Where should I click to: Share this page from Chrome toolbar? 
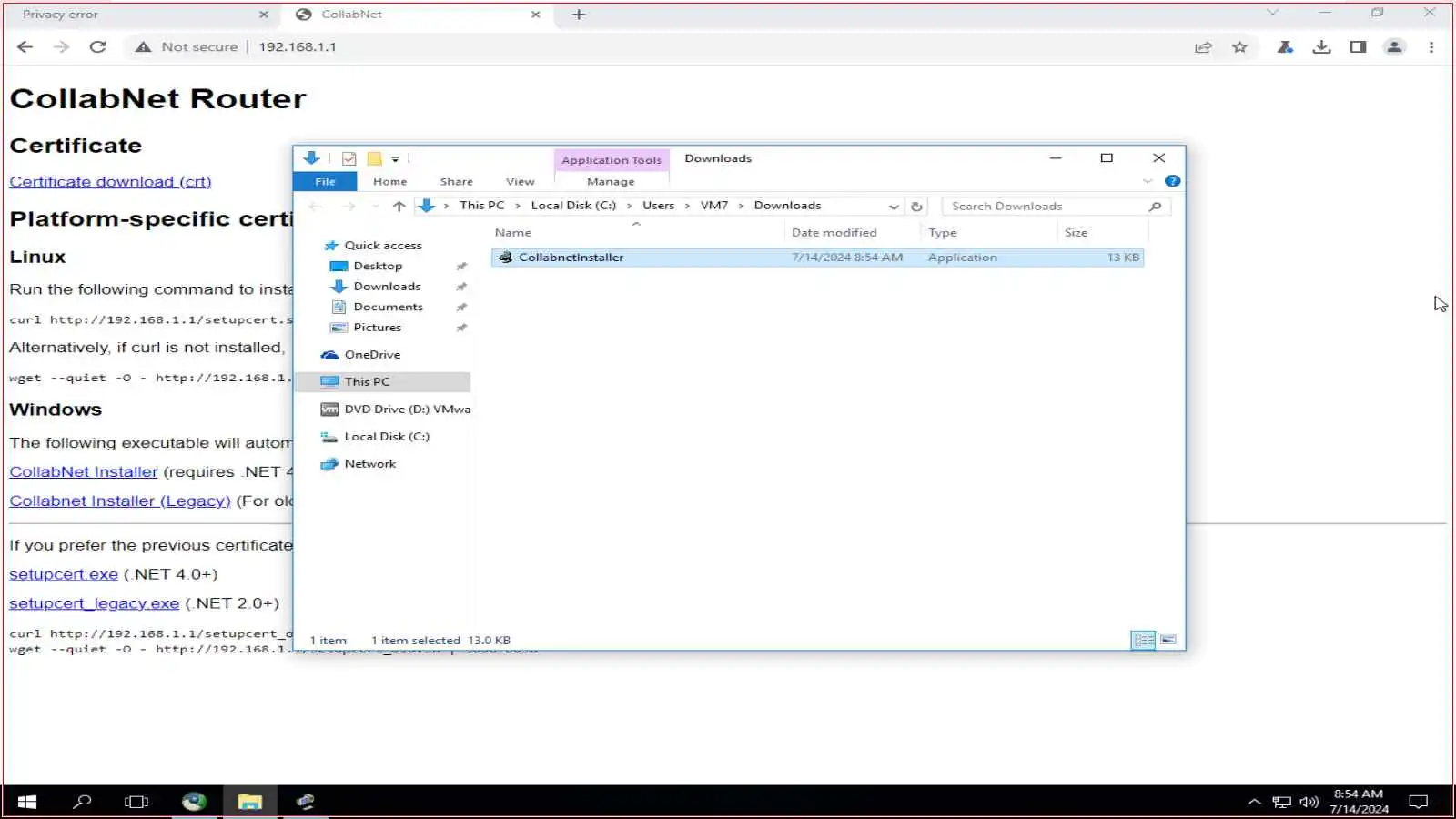coord(1203,47)
